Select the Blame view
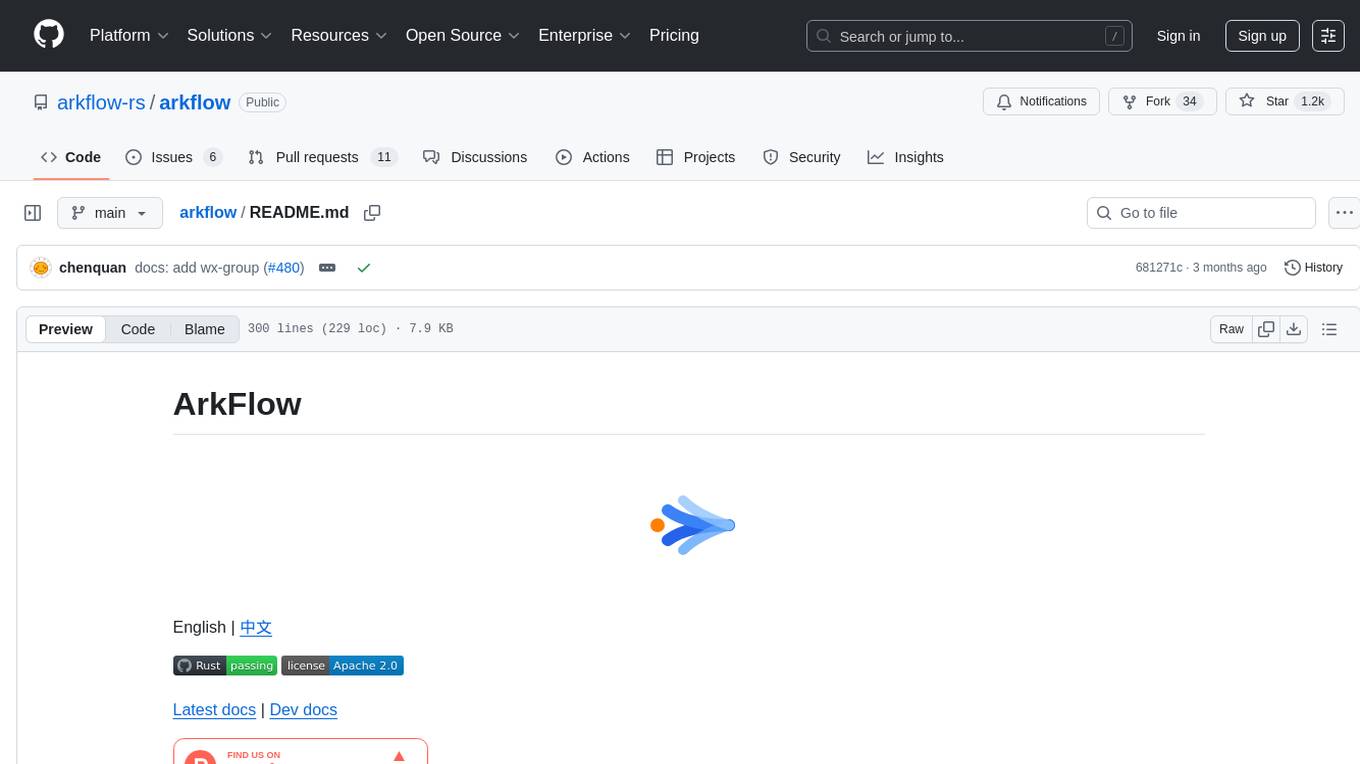1360x764 pixels. pyautogui.click(x=205, y=329)
